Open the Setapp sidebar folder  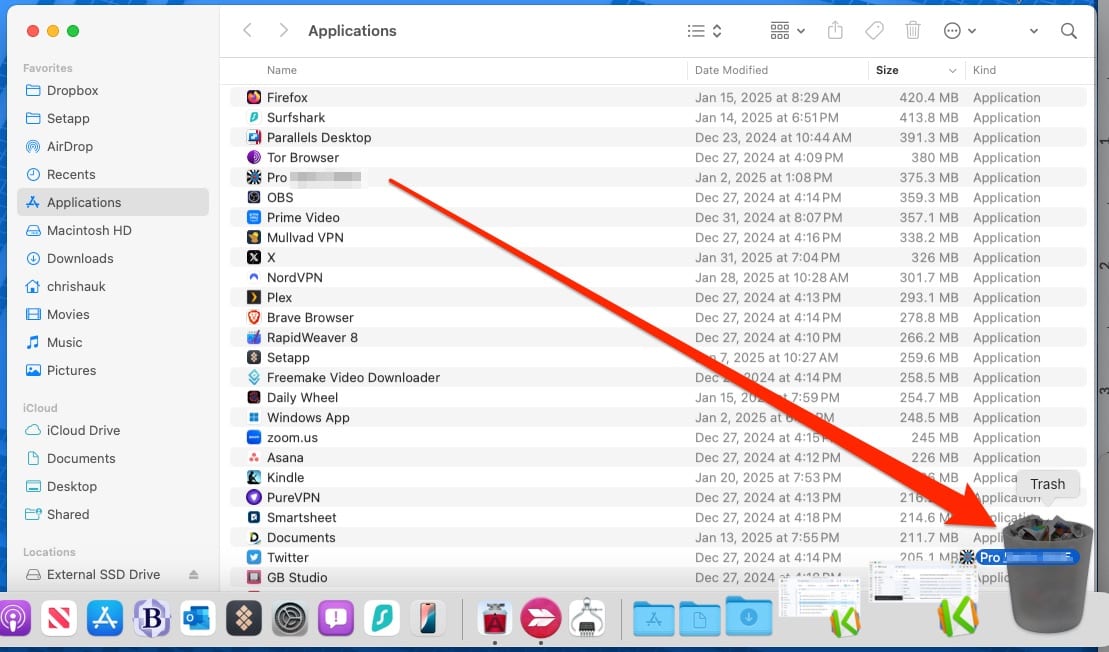(x=113, y=118)
